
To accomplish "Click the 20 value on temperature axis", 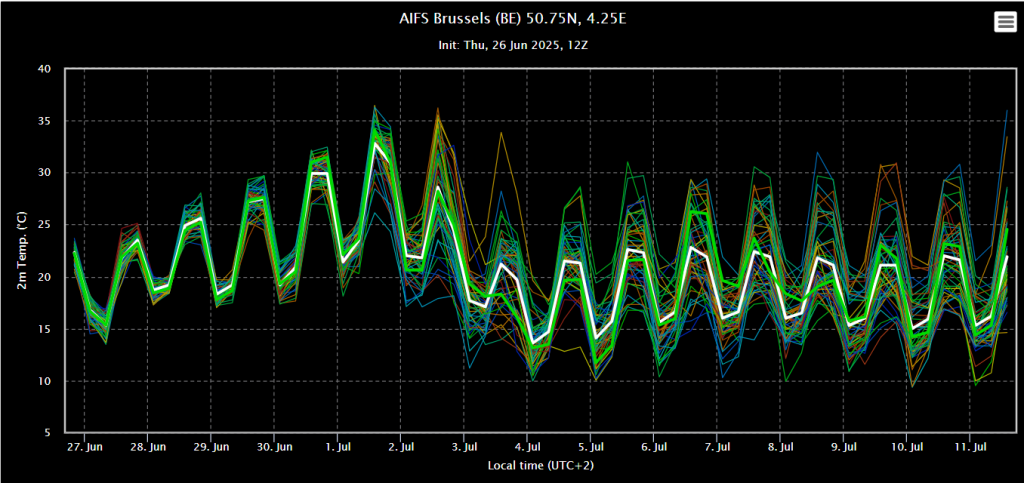I will [x=44, y=277].
